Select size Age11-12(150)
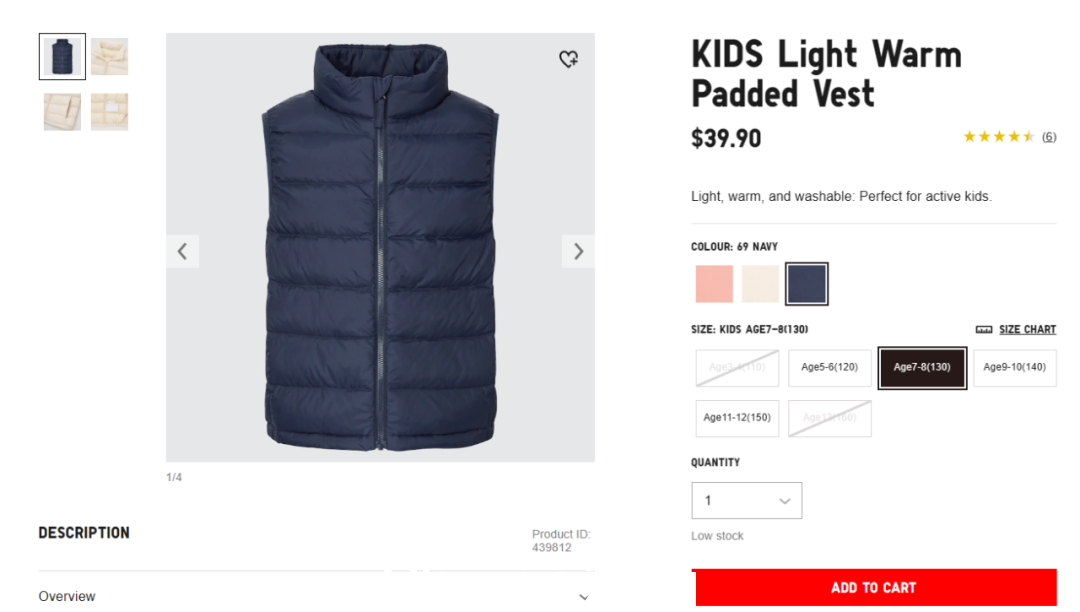The image size is (1080, 612). click(737, 418)
